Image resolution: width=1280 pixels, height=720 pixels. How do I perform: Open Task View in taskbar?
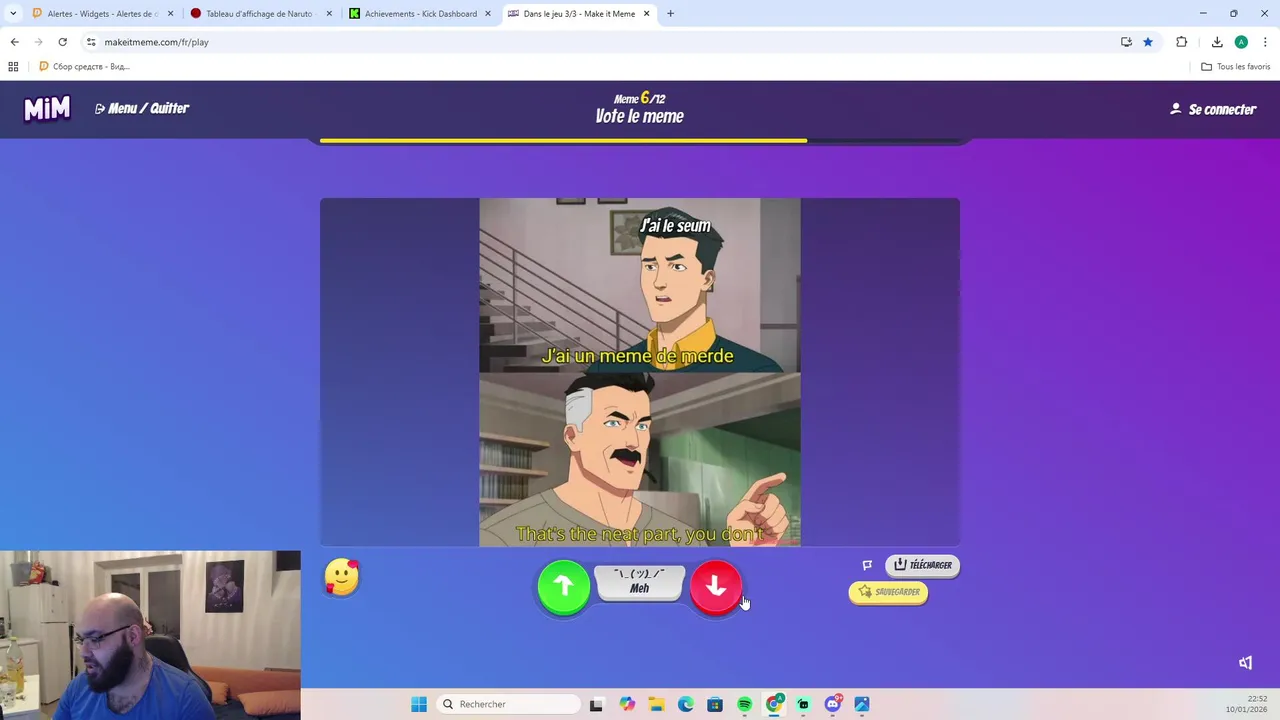coord(596,704)
